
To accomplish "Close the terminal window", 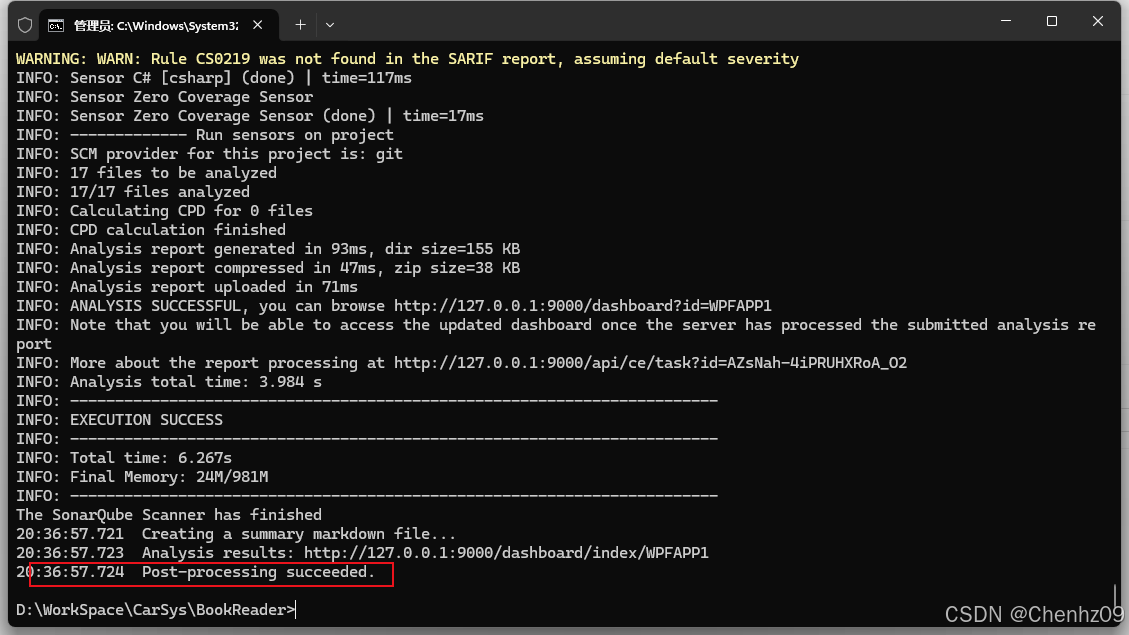I will point(1097,22).
